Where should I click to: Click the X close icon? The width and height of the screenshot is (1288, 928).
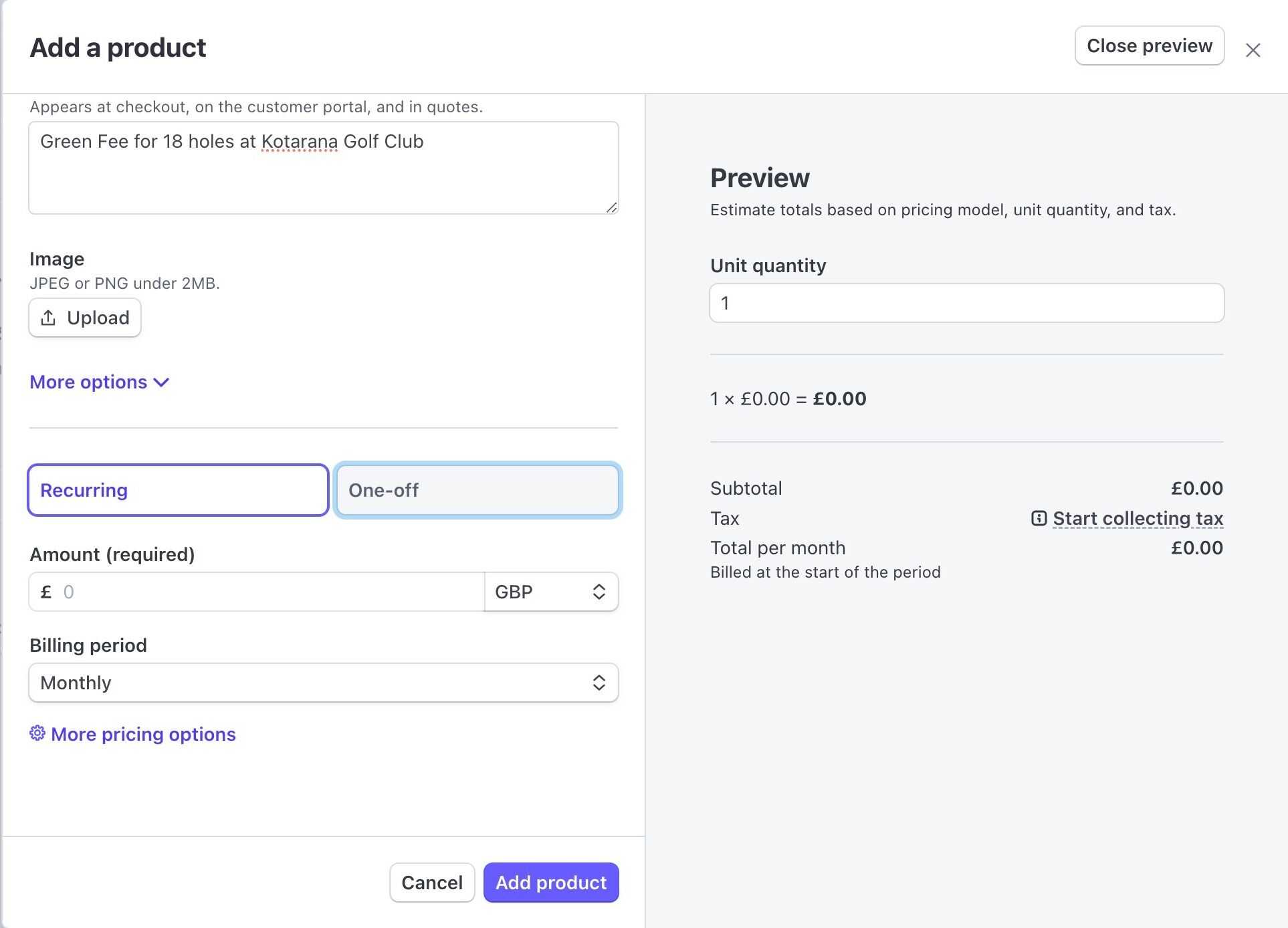click(1253, 50)
